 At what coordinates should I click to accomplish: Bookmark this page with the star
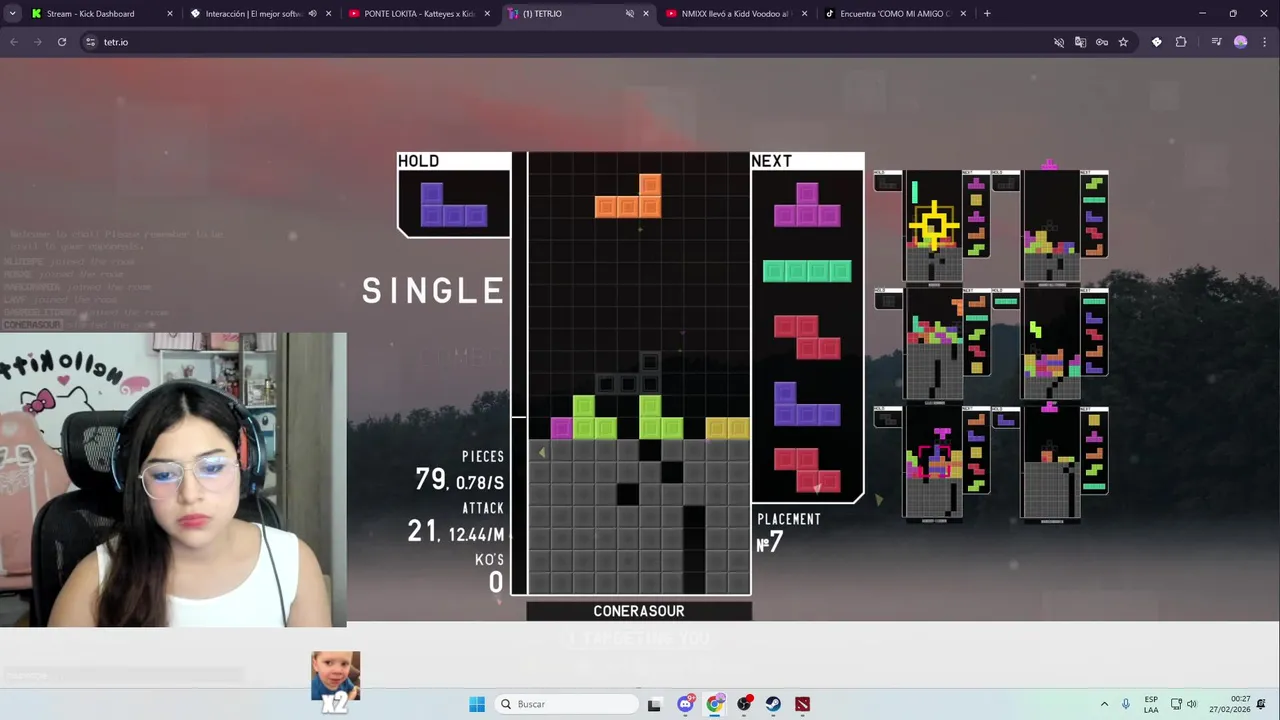pos(1123,42)
